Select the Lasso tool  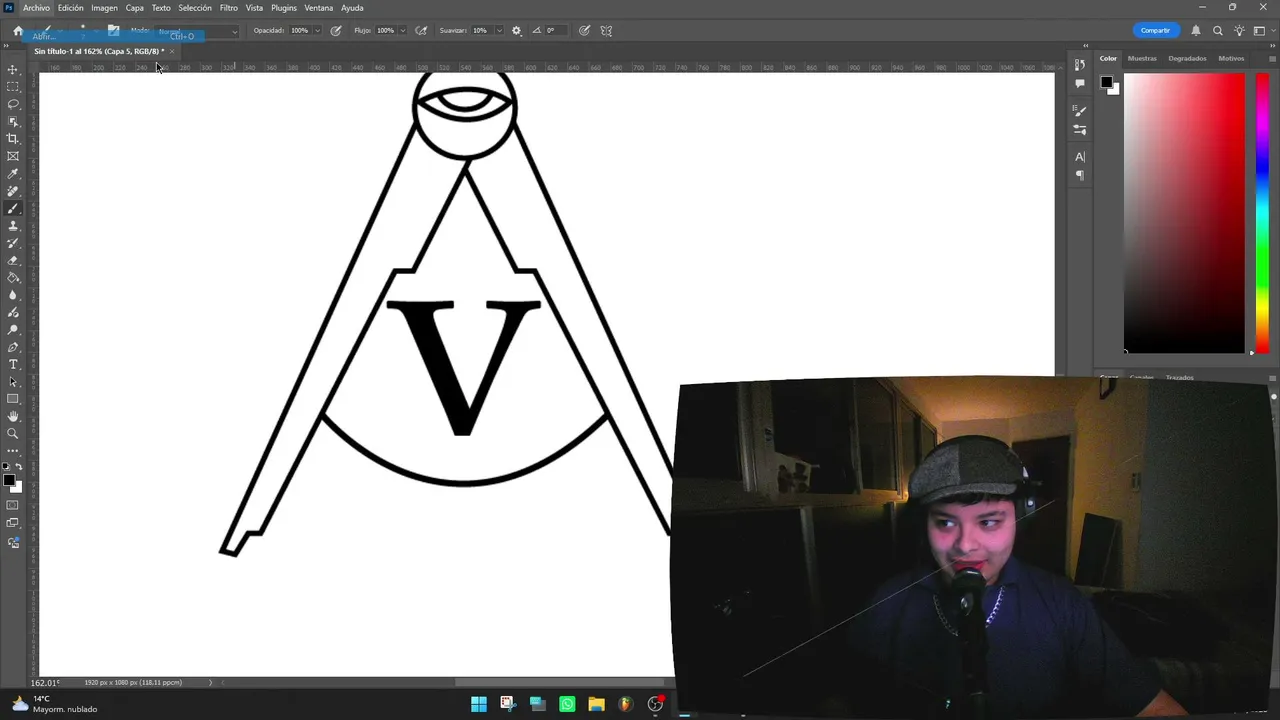tap(13, 104)
